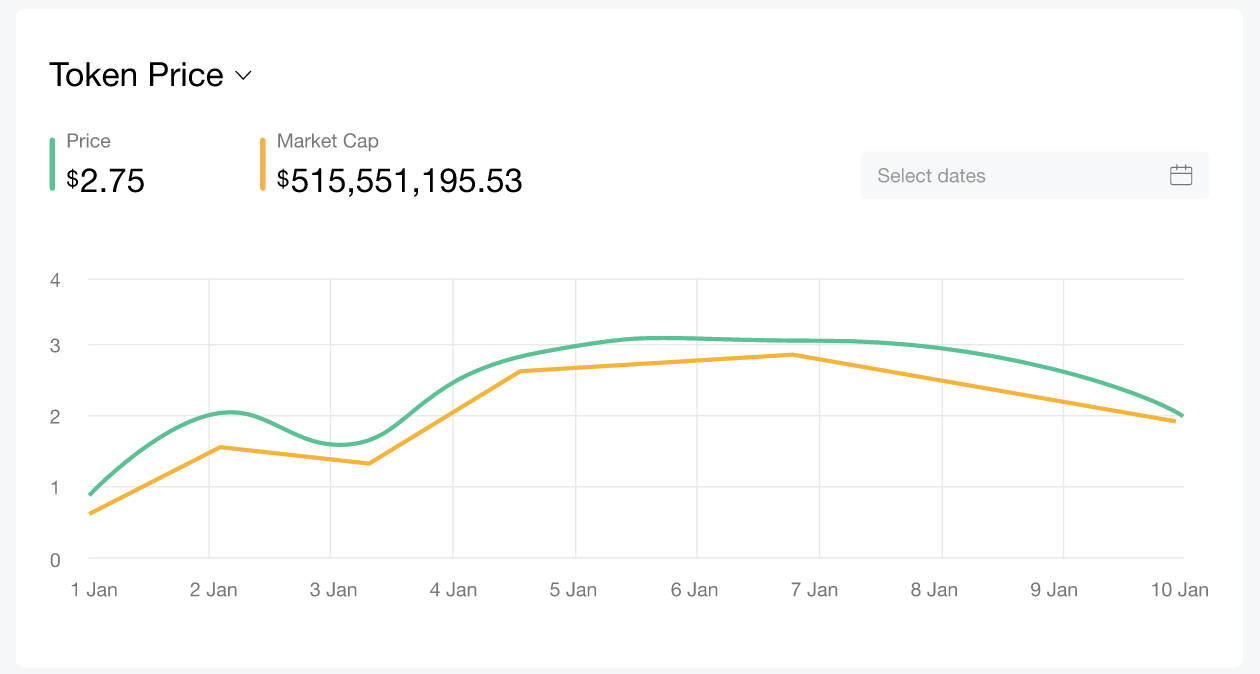Click the $515,551,195.53 market cap value
The image size is (1260, 674).
click(x=400, y=181)
